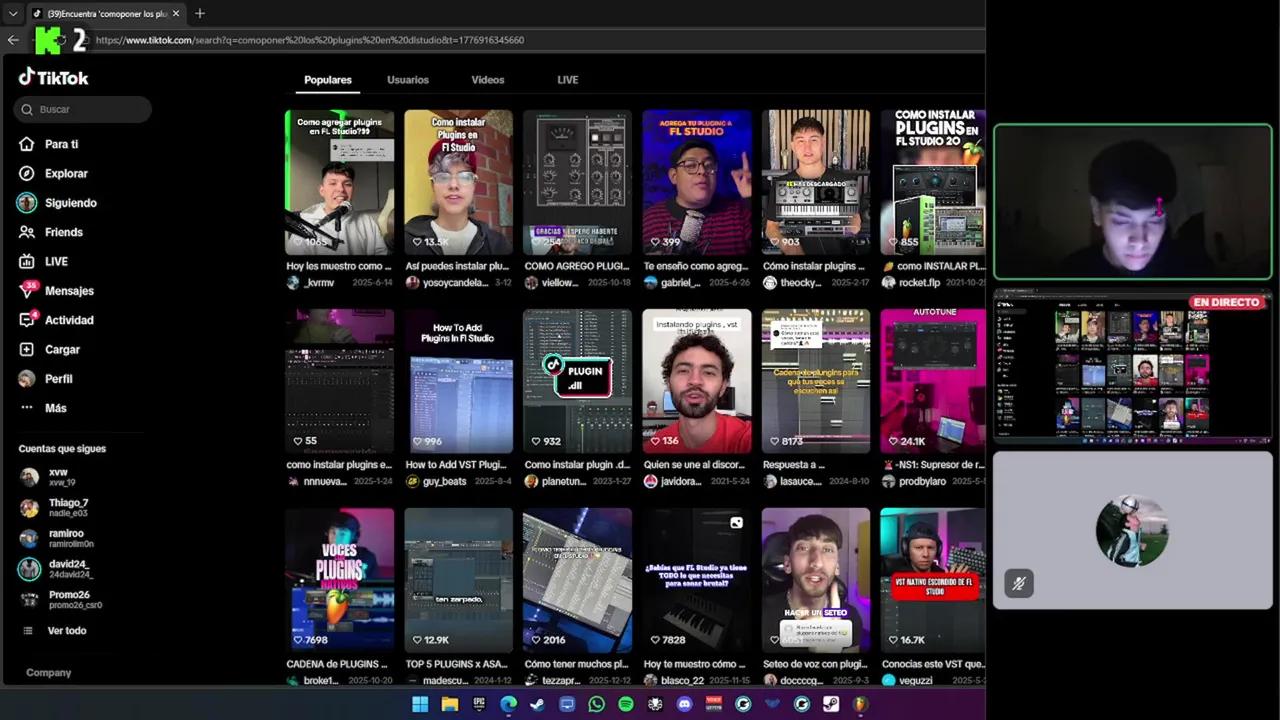Open javidora 'Quien se une al discor...' video

tap(696, 381)
